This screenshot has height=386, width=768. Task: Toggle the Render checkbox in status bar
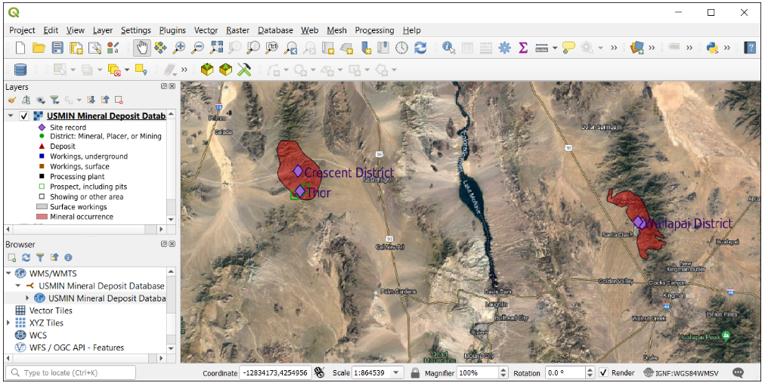[x=603, y=373]
